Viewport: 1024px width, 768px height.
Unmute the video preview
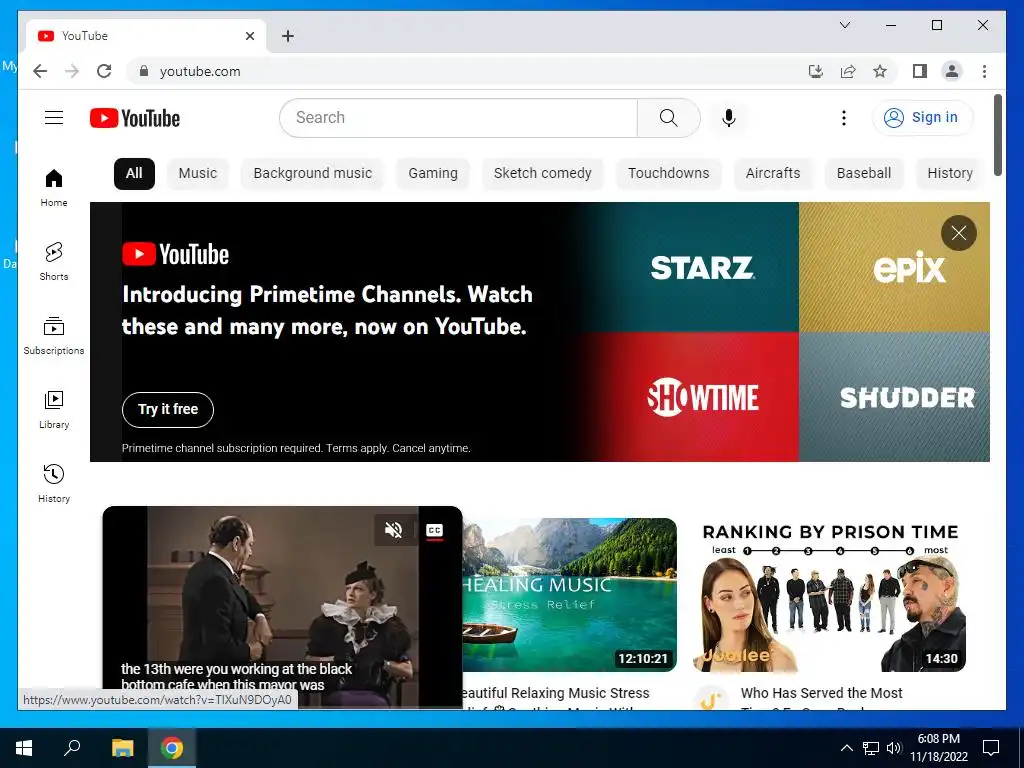[x=393, y=530]
